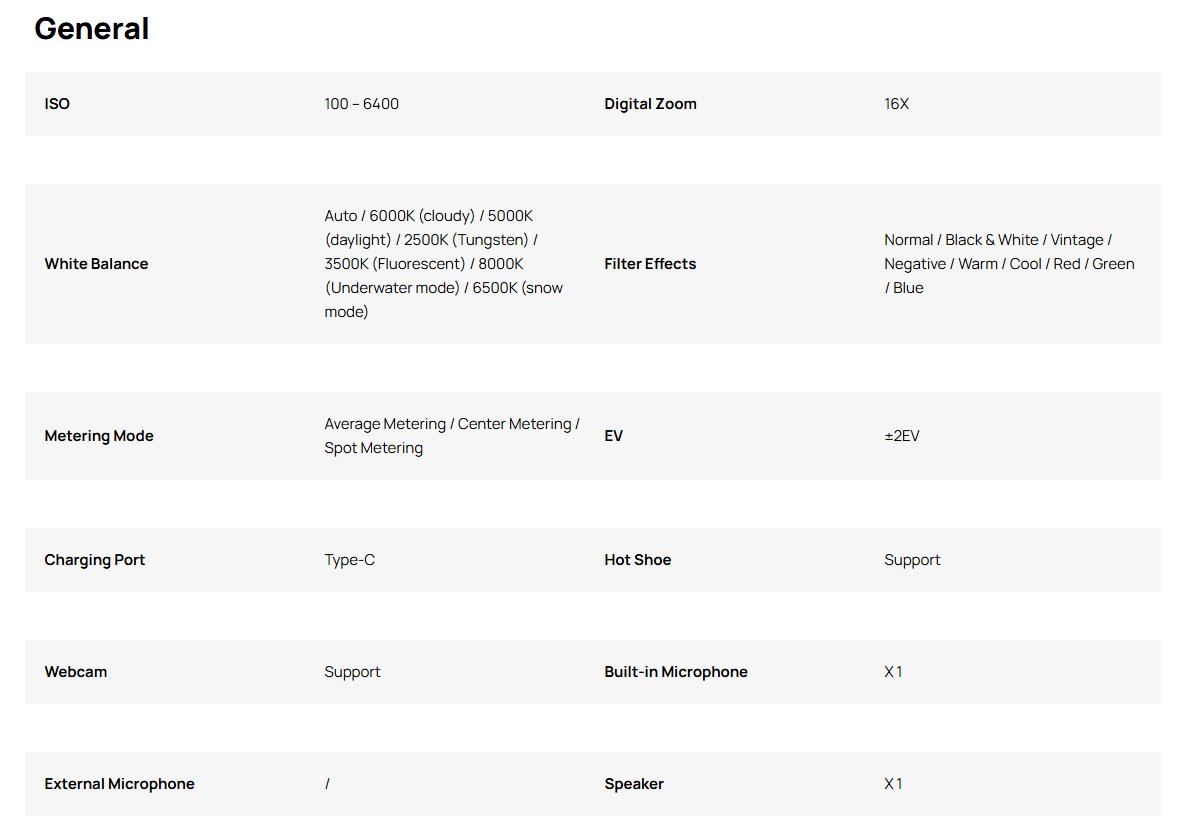Click the Filter Effects label
Image resolution: width=1188 pixels, height=828 pixels.
click(x=650, y=264)
